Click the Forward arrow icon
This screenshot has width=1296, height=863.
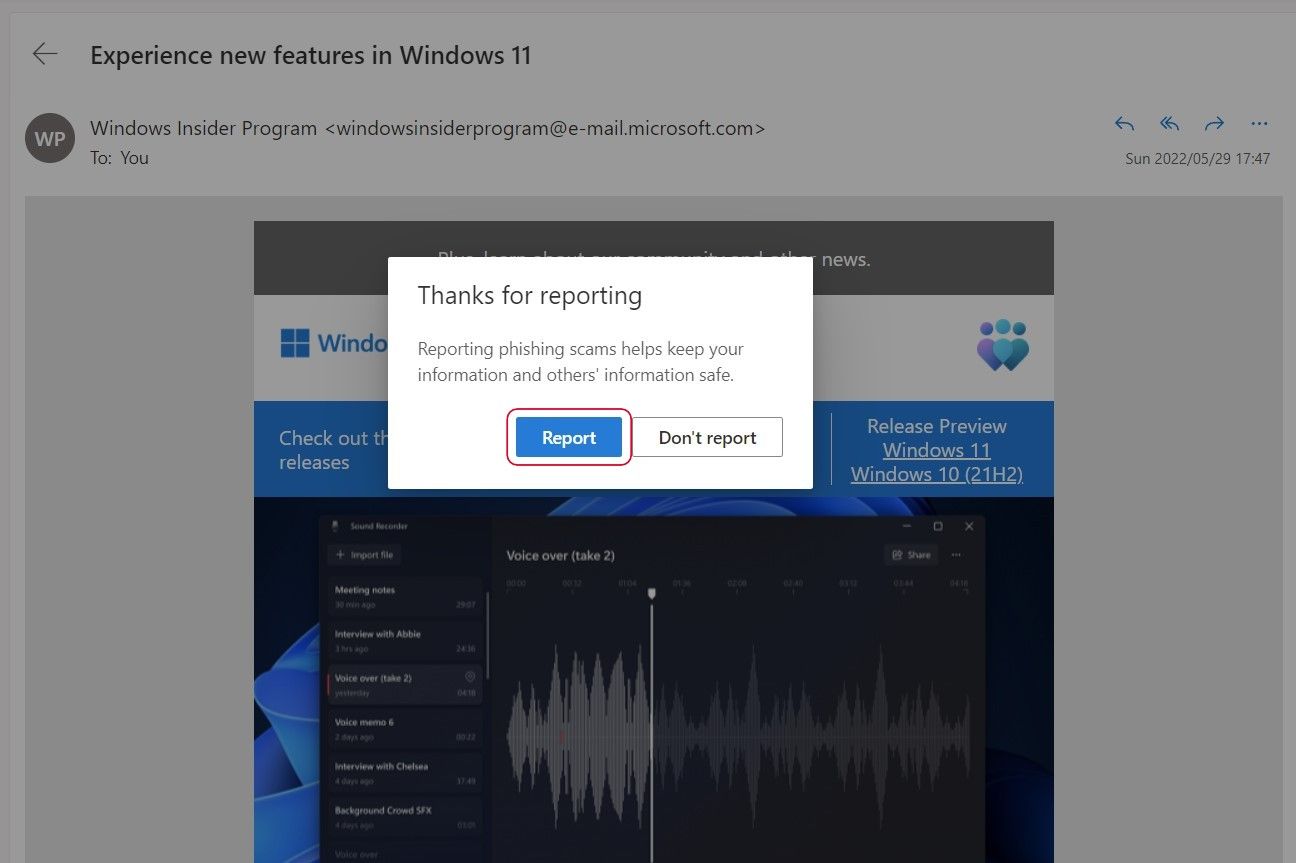click(x=1214, y=124)
